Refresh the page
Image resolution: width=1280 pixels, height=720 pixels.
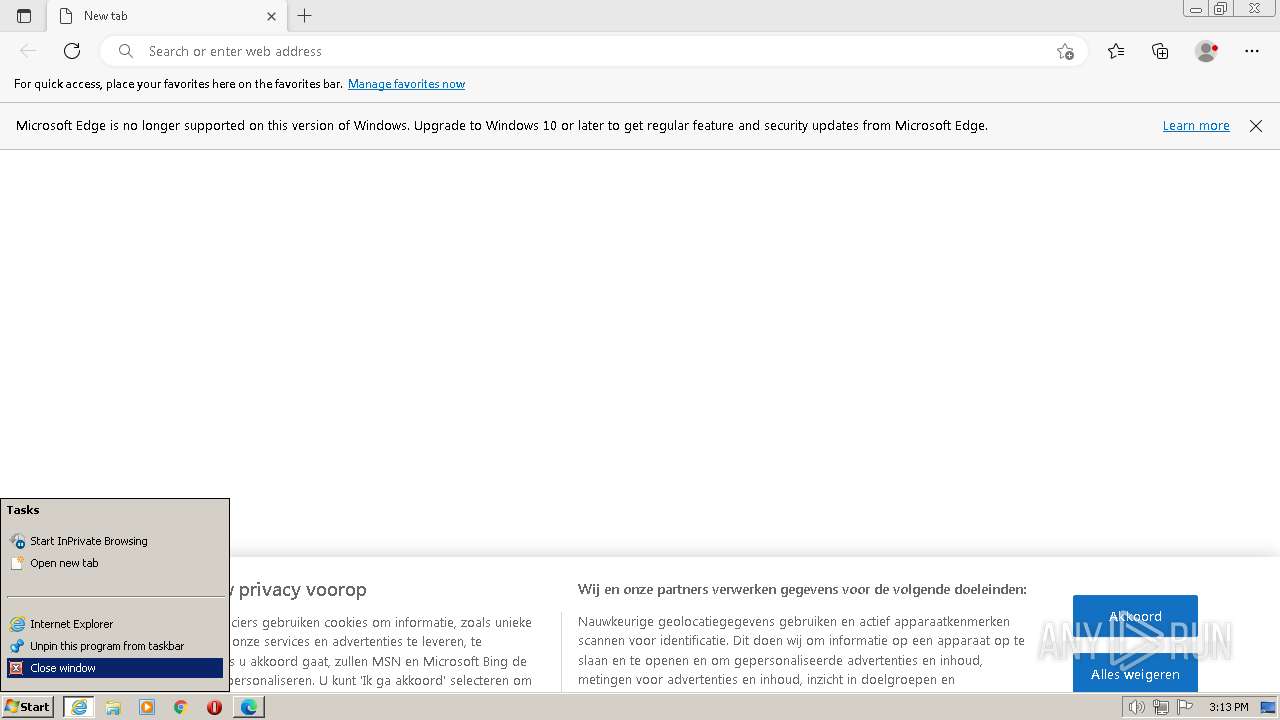coord(72,51)
